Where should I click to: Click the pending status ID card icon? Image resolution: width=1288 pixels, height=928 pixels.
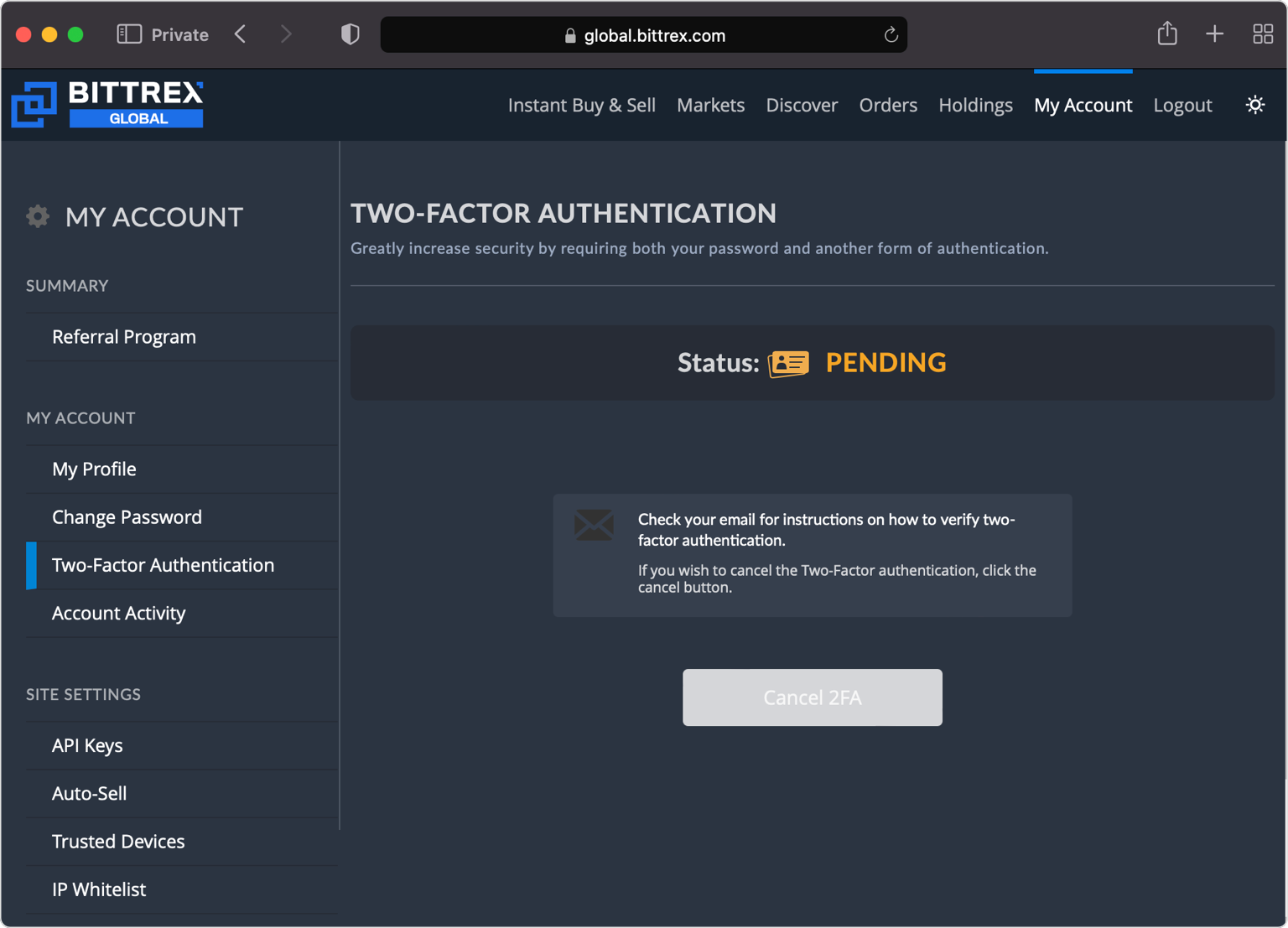(788, 363)
